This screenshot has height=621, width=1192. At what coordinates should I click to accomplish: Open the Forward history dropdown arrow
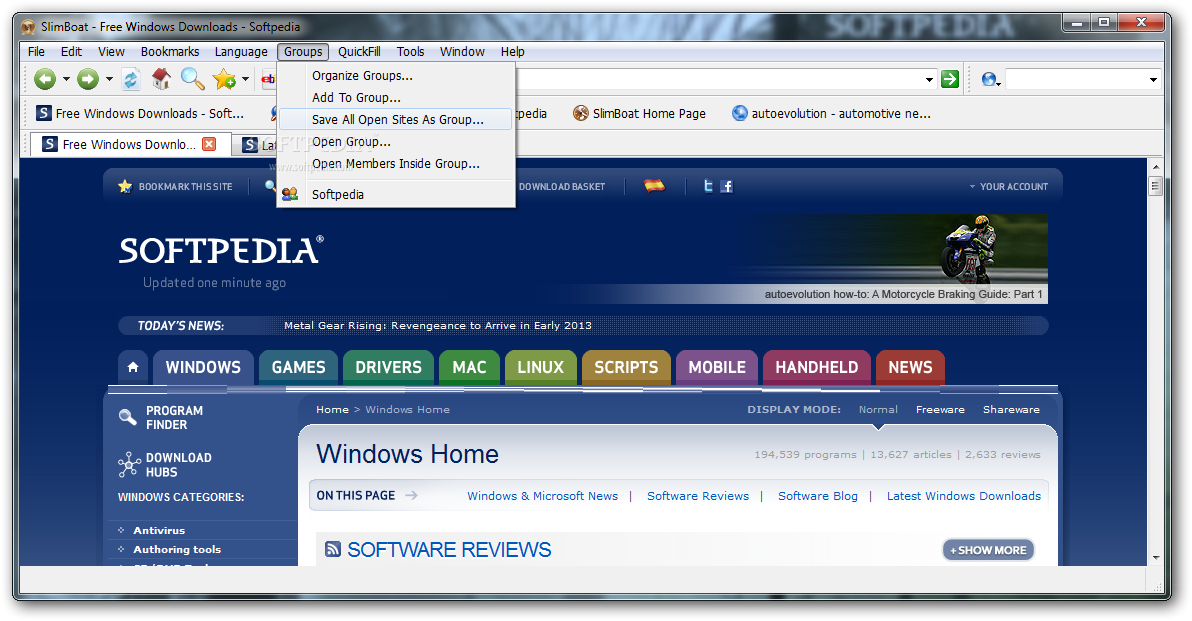(x=109, y=79)
